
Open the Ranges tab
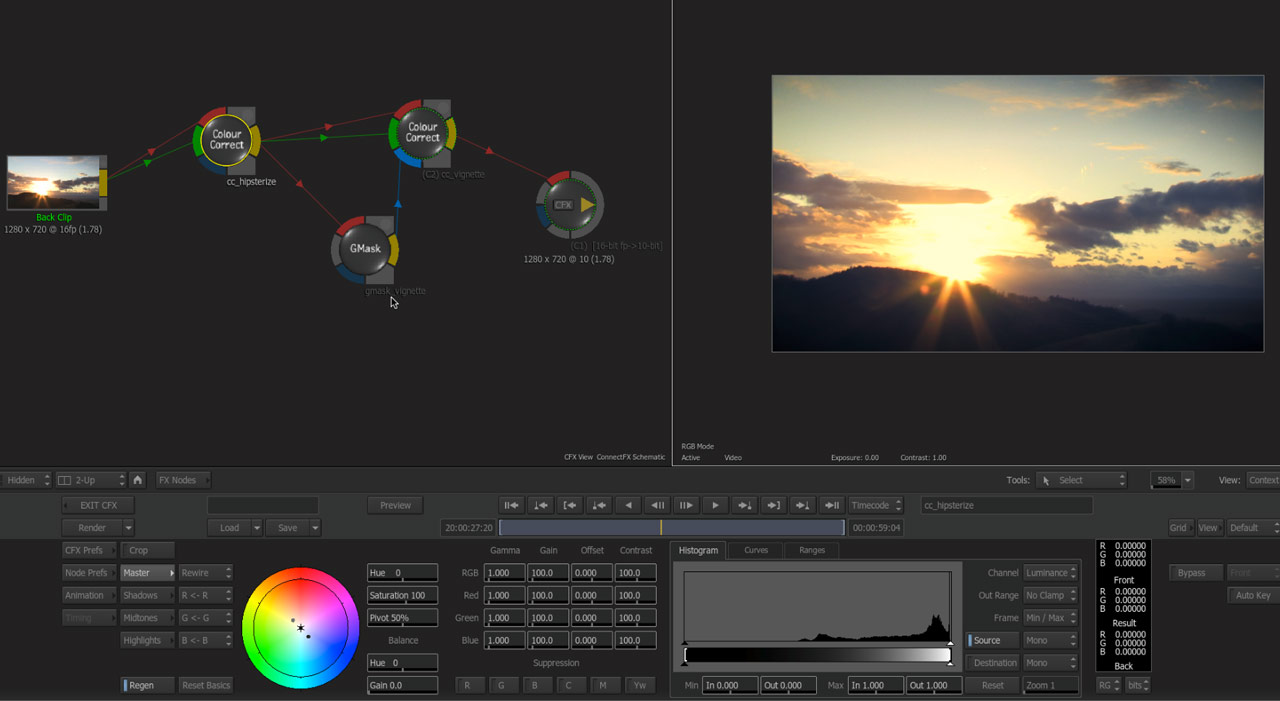click(x=811, y=550)
